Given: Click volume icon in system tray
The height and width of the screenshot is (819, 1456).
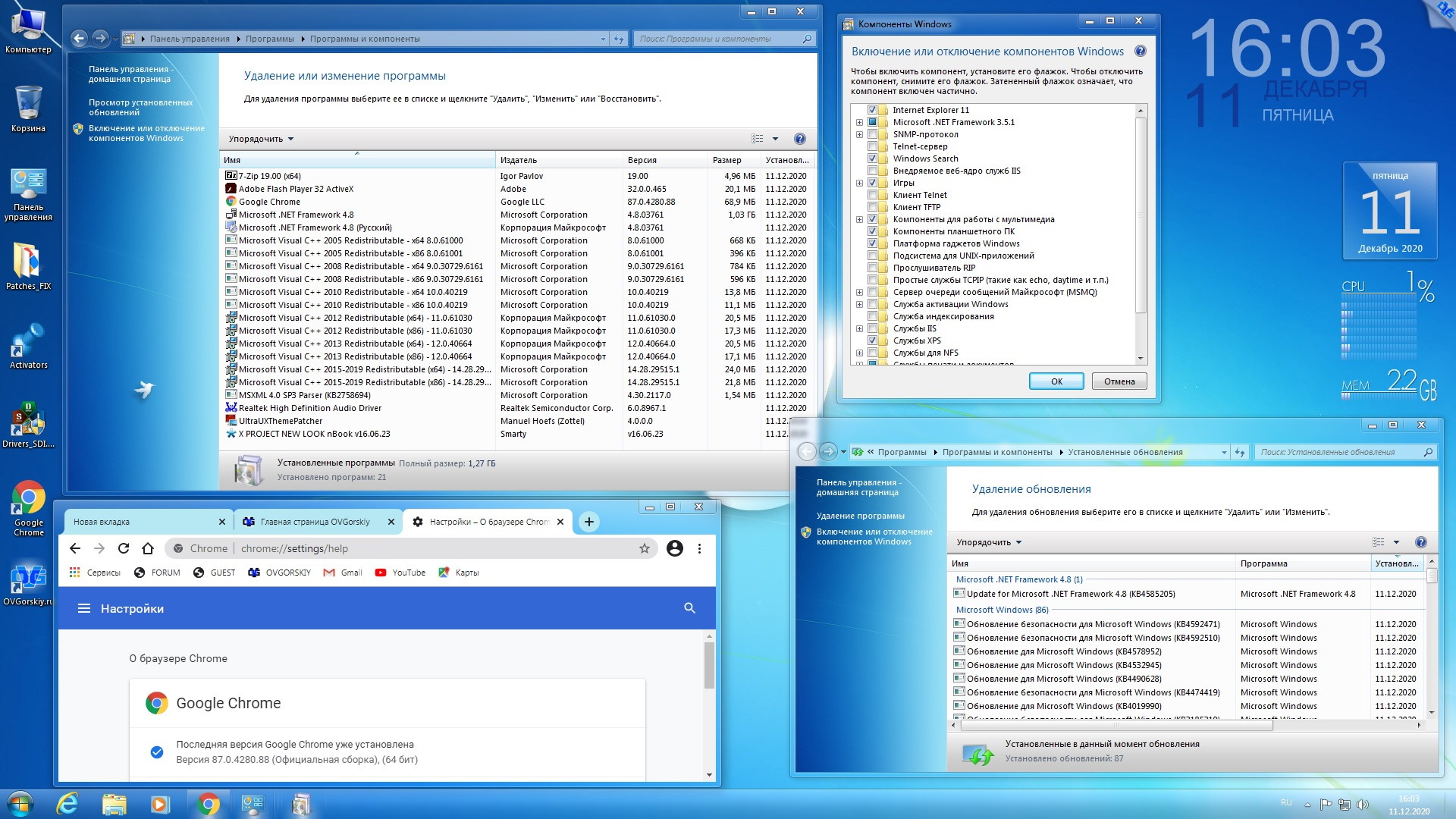Looking at the screenshot, I should 1362,805.
